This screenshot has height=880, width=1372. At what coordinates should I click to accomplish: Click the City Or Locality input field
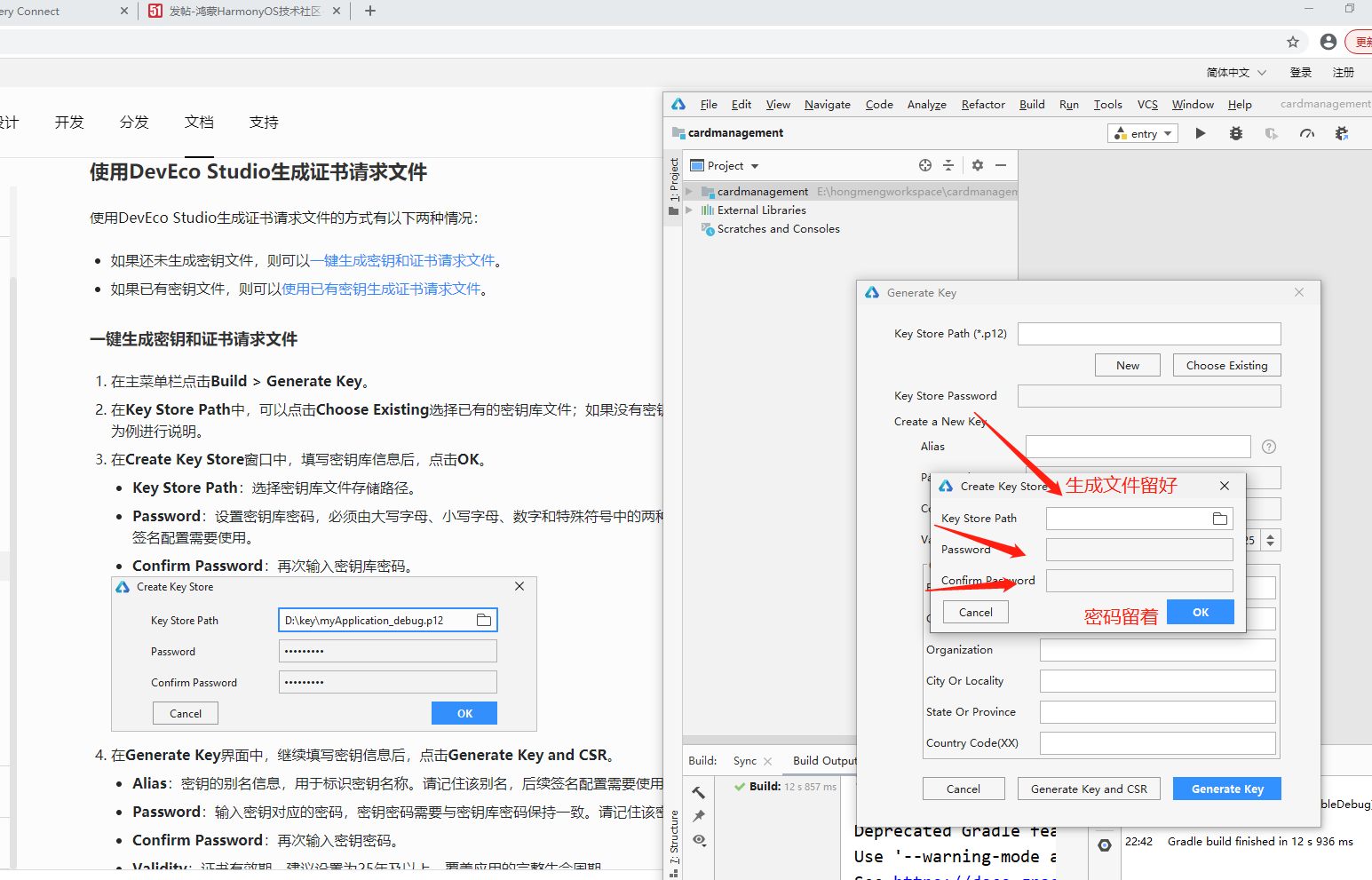click(x=1158, y=681)
